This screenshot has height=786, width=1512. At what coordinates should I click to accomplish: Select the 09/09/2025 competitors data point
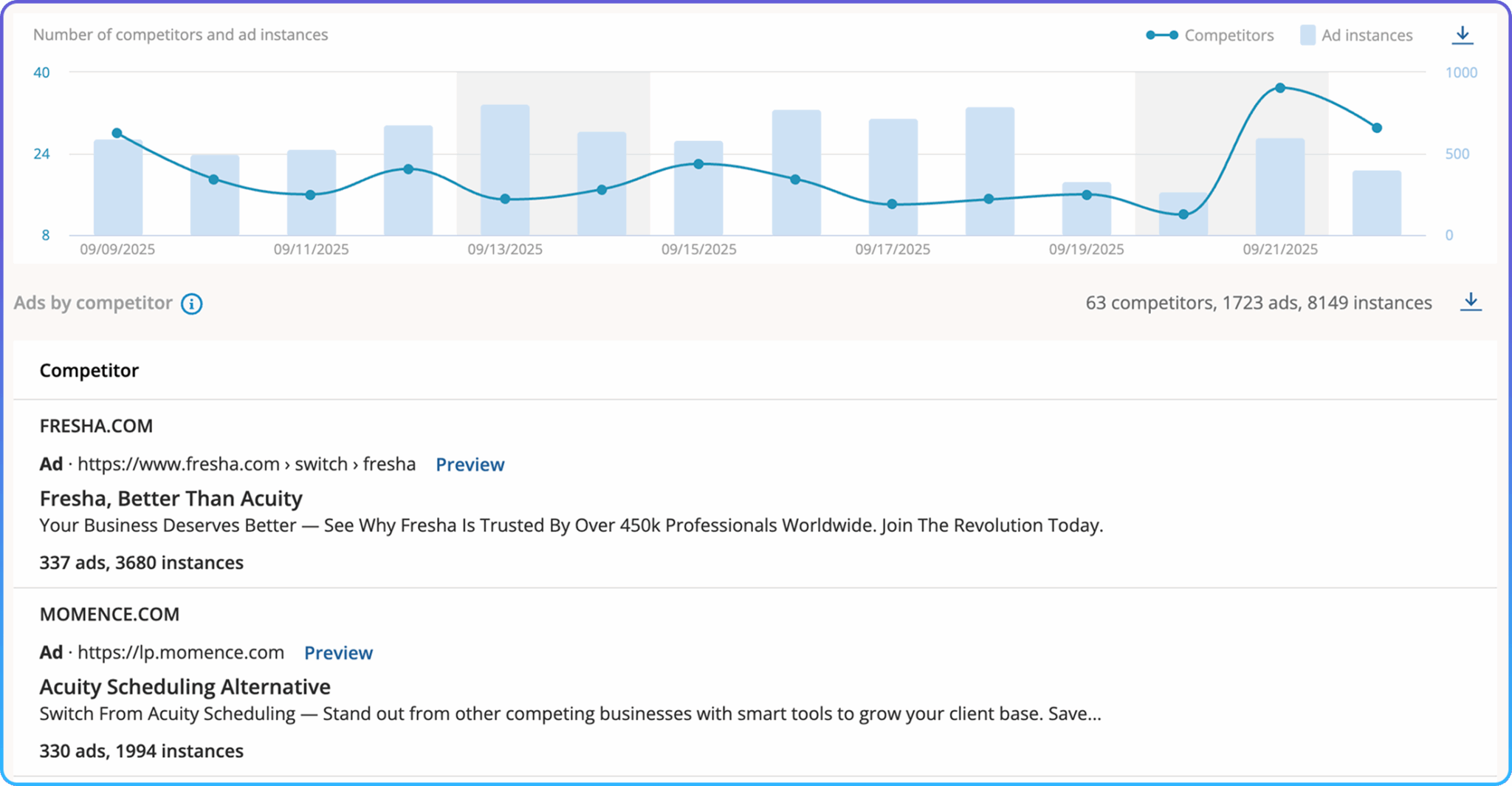[x=117, y=134]
